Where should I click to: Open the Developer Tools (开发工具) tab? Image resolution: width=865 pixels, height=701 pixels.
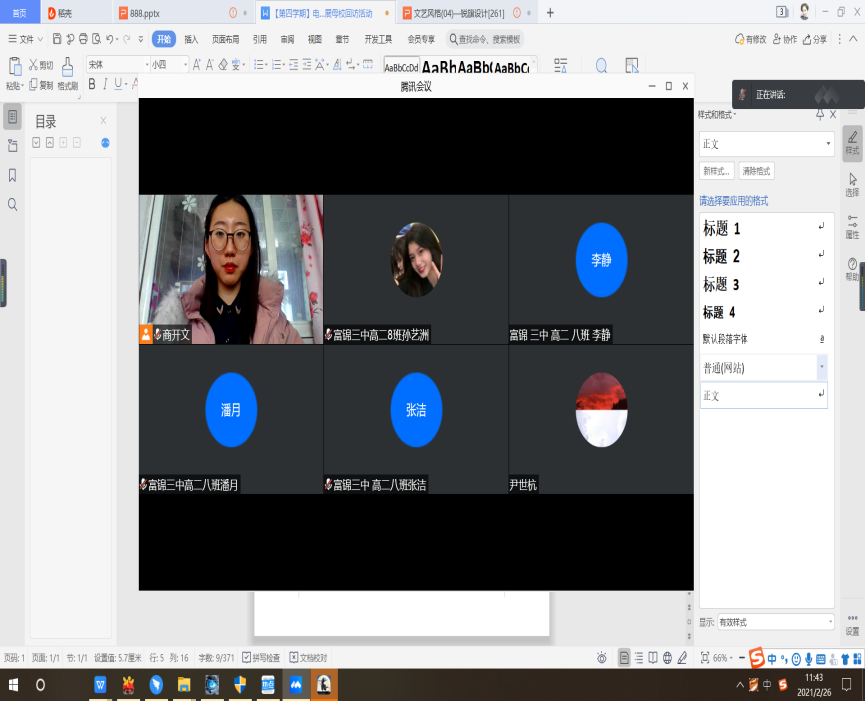[378, 39]
